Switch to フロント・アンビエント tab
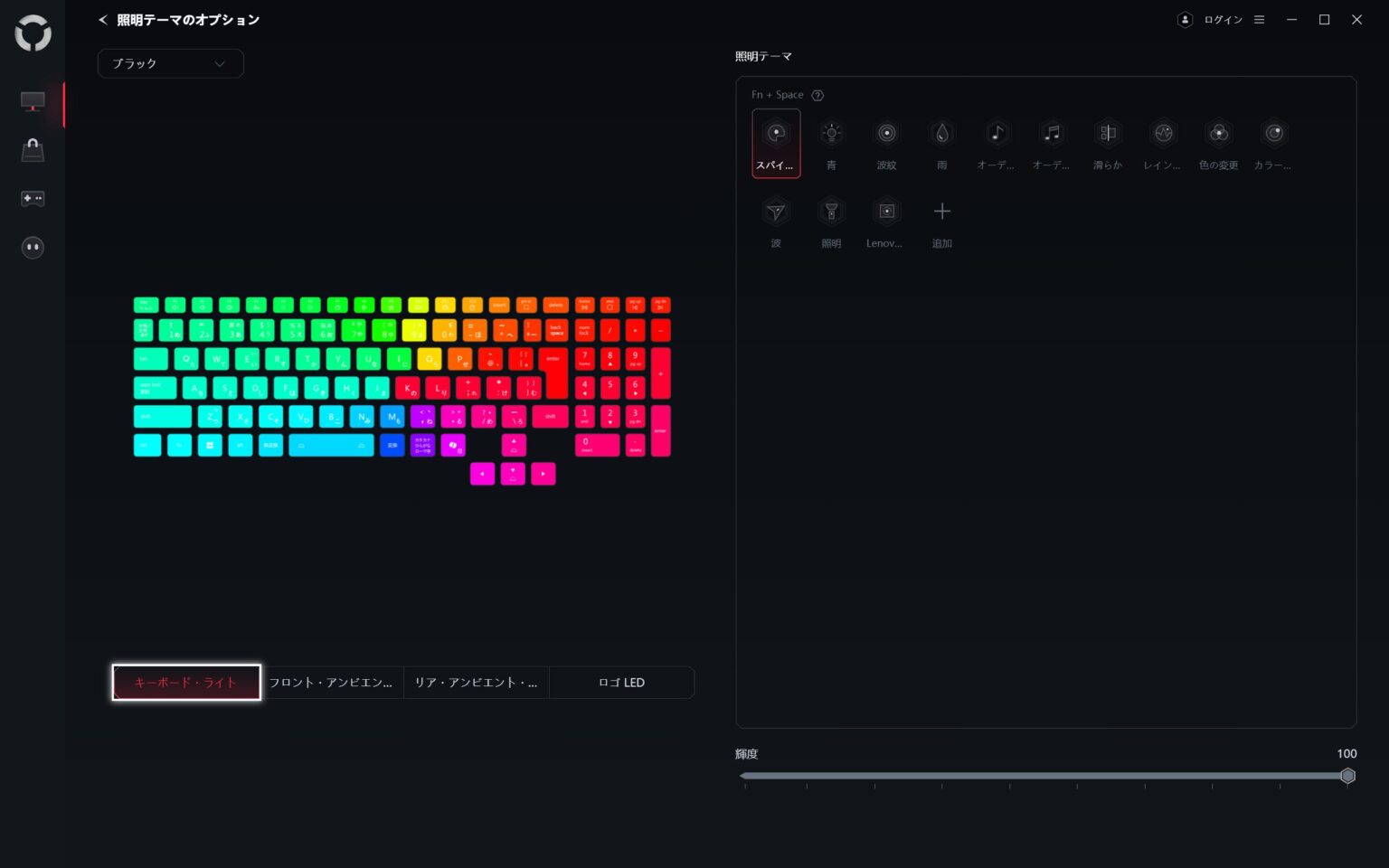Screen dimensions: 1389x868 tap(331, 683)
